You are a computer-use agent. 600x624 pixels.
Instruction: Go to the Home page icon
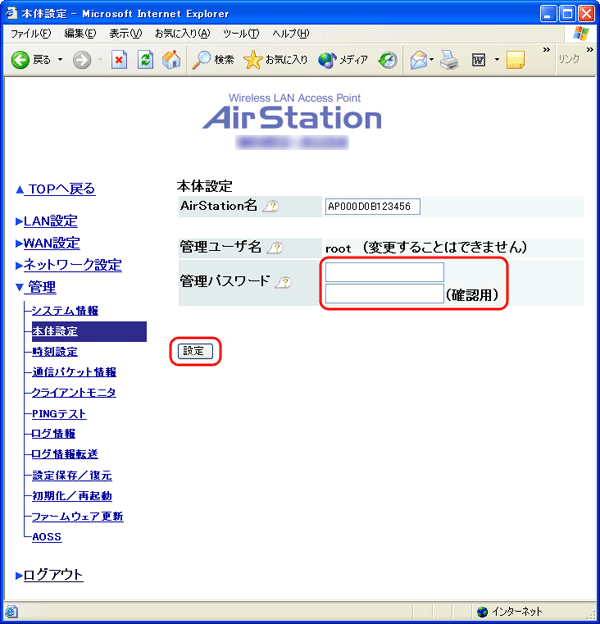click(x=171, y=60)
